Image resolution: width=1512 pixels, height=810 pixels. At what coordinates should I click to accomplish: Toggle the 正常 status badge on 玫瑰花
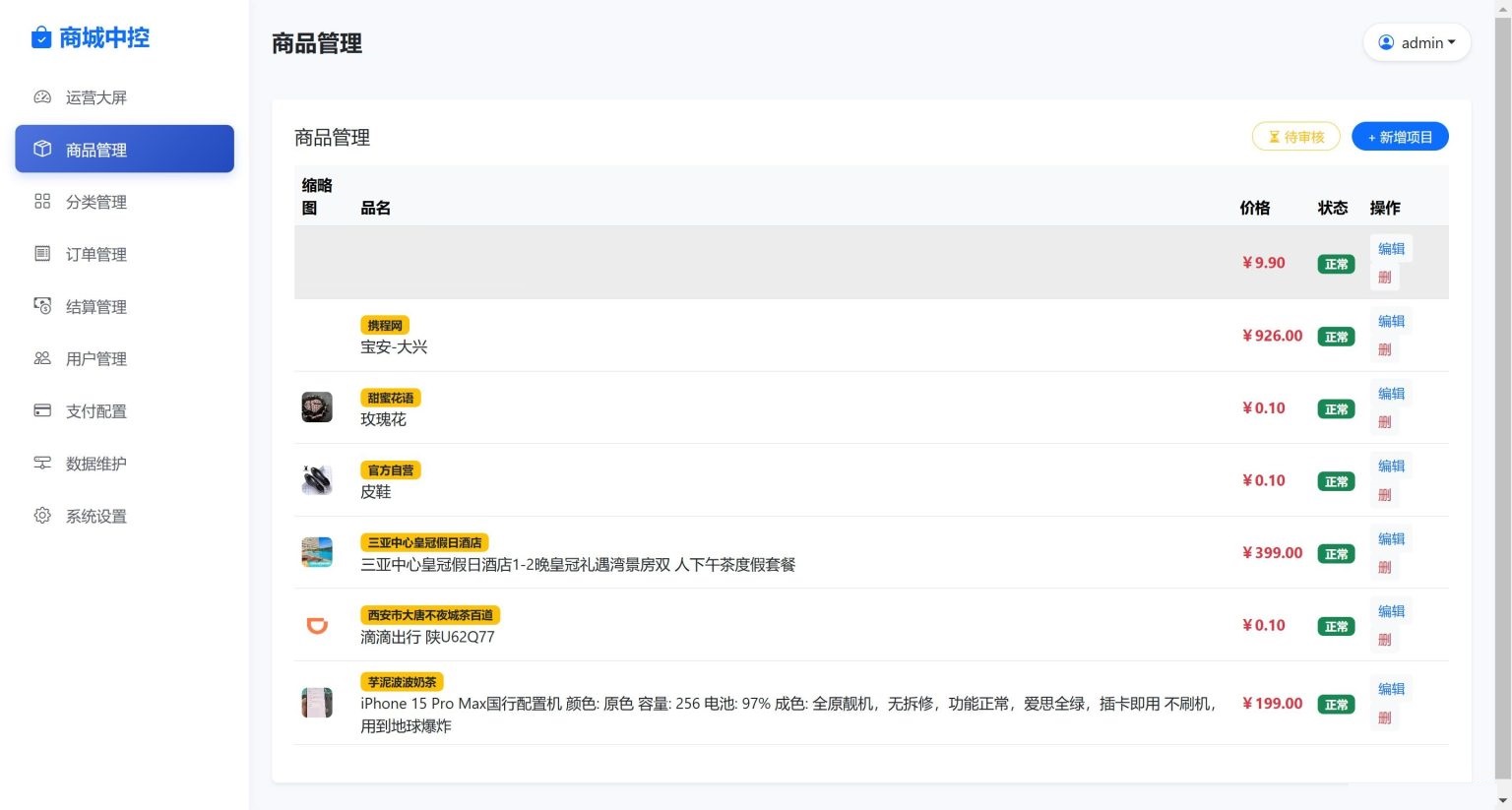pos(1335,408)
